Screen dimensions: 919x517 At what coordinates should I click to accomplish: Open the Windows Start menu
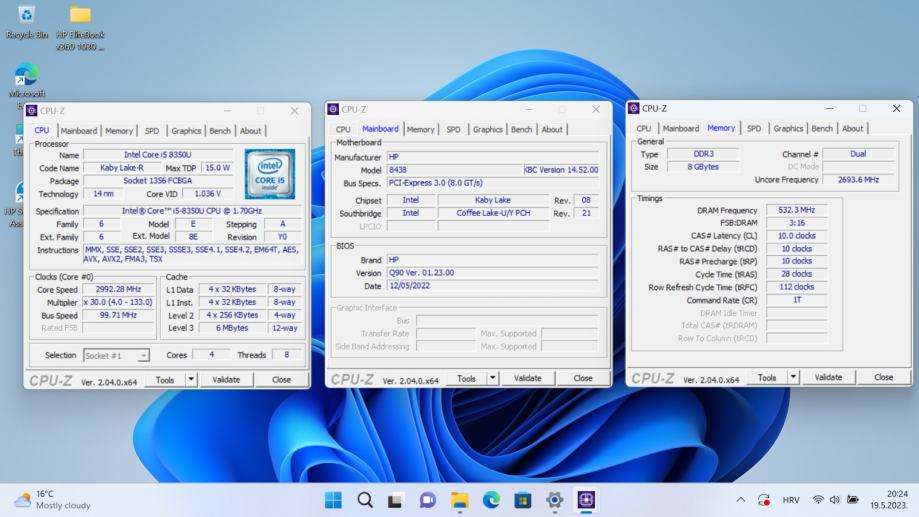[x=333, y=500]
